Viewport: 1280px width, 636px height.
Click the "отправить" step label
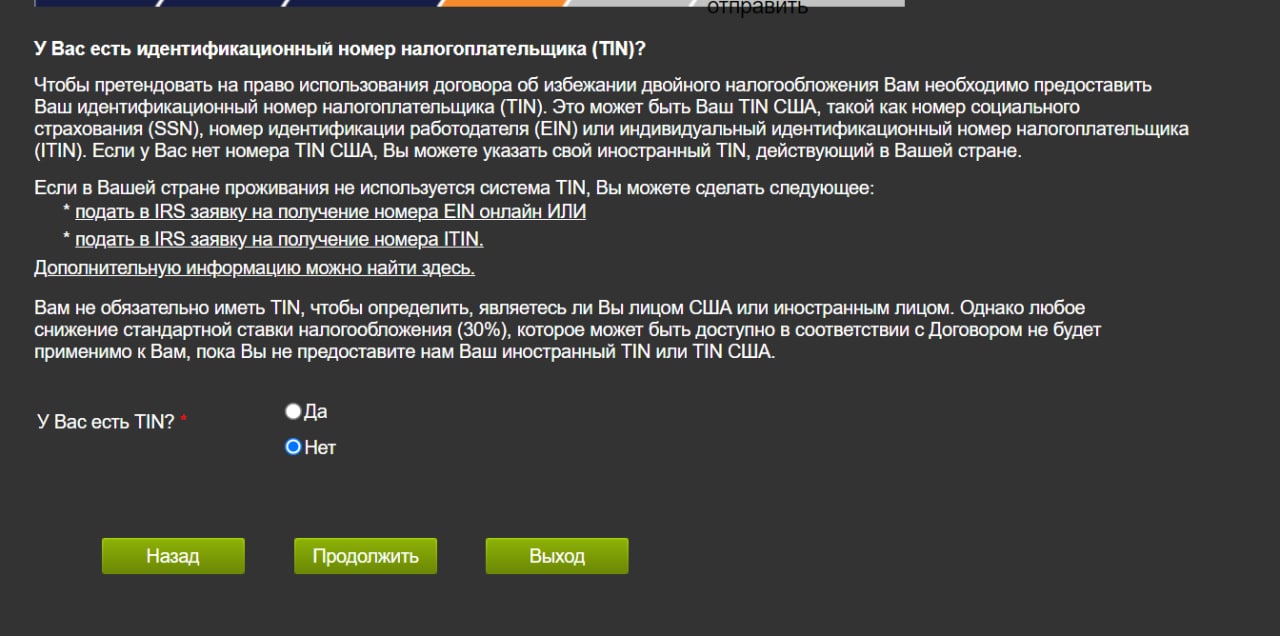(x=757, y=8)
